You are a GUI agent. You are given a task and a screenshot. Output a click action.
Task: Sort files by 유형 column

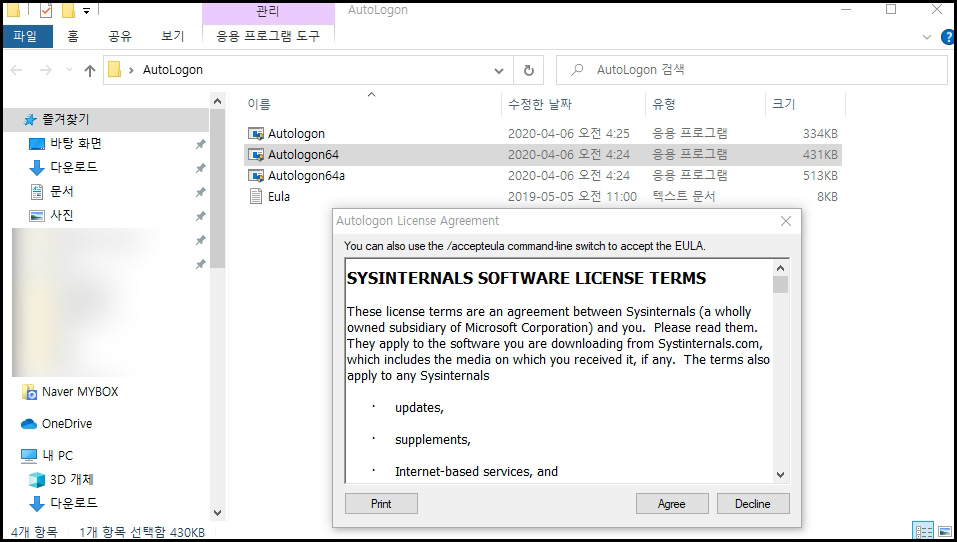pos(664,104)
